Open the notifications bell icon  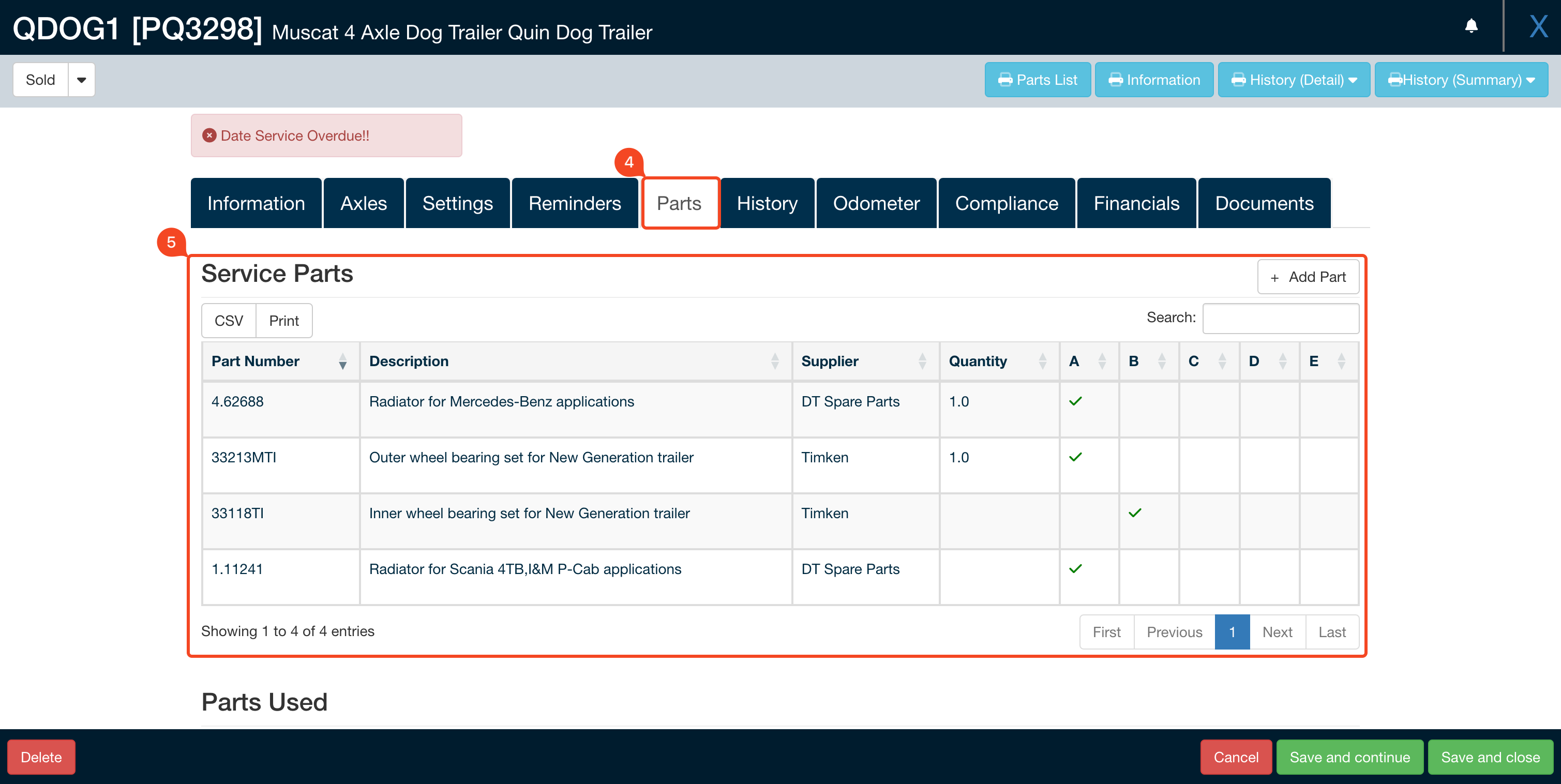[1470, 26]
